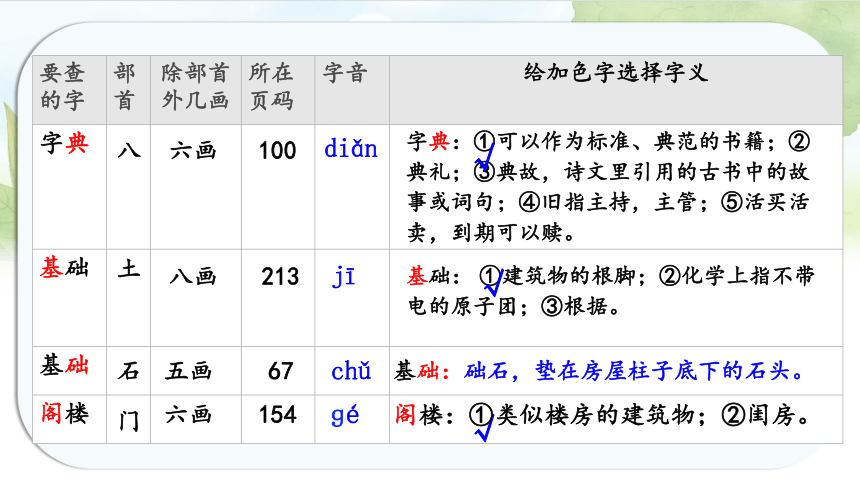Viewport: 860px width, 484px height.
Task: Click the word '阁楼' in first column
Action: [x=64, y=413]
